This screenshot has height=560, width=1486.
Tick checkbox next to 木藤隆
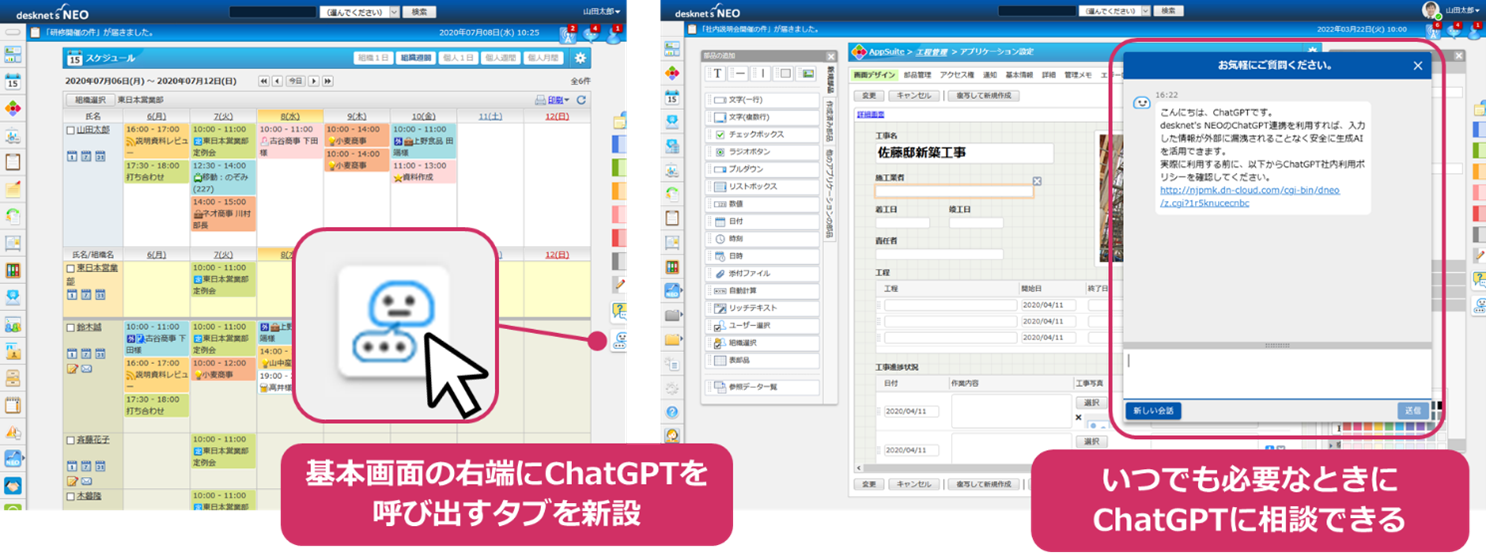pos(70,496)
